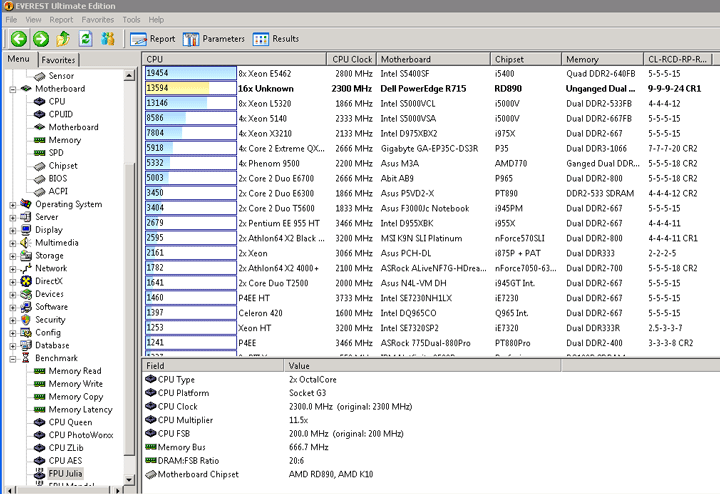Click the Memory column header
The height and width of the screenshot is (494, 720).
coord(602,59)
